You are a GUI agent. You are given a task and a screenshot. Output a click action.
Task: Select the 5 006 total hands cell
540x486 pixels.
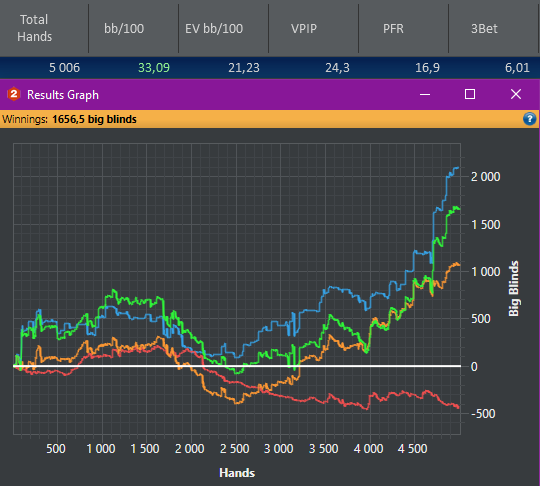64,68
